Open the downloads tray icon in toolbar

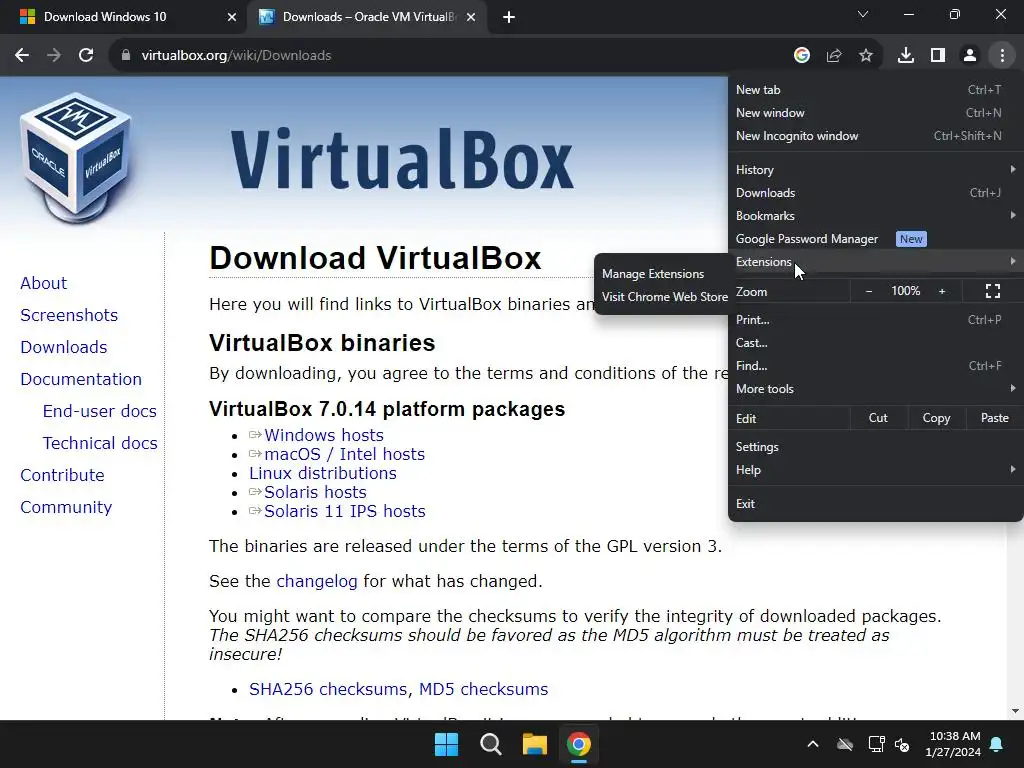coord(905,56)
